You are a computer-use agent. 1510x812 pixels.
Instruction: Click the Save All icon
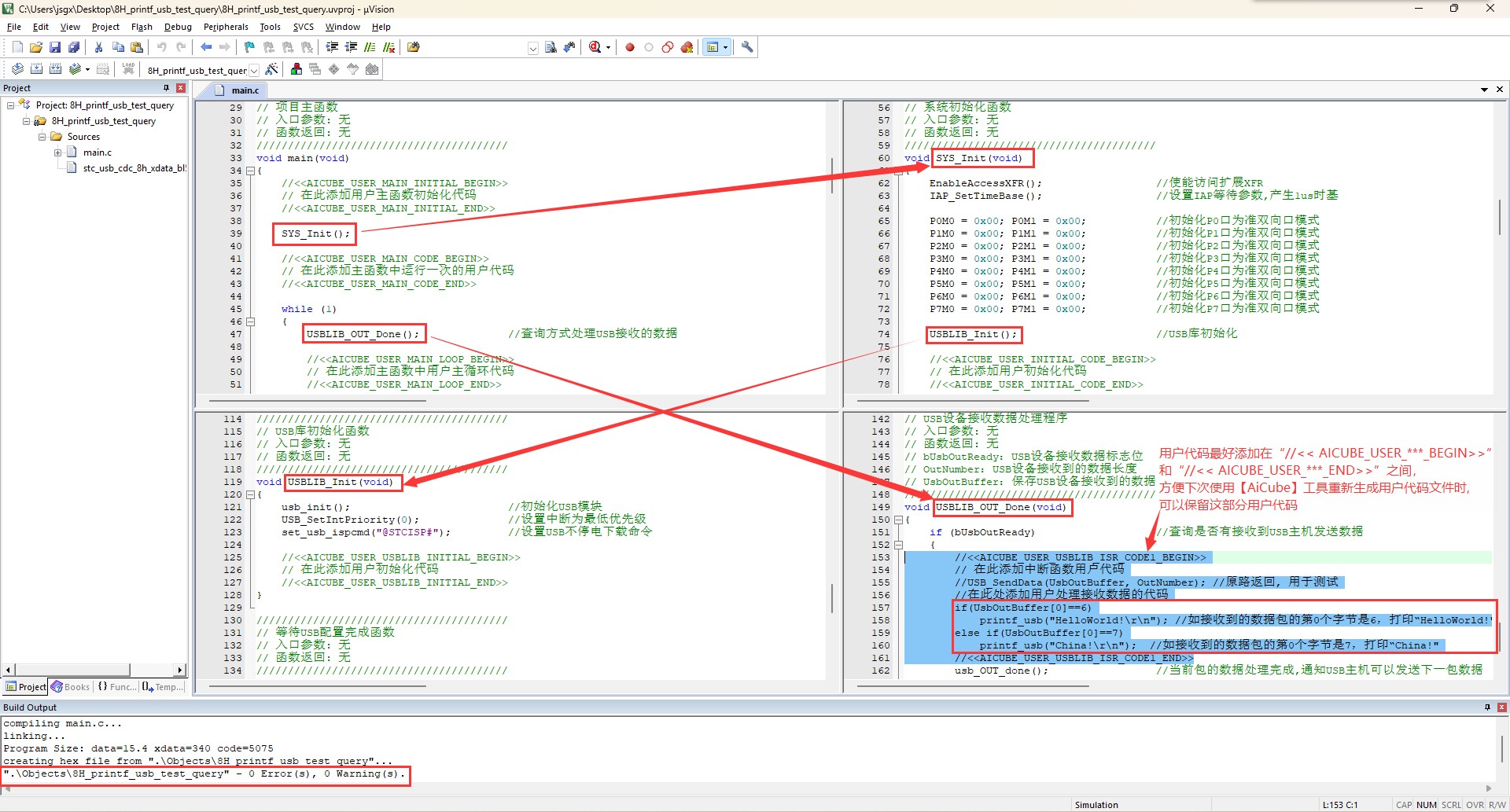[74, 47]
